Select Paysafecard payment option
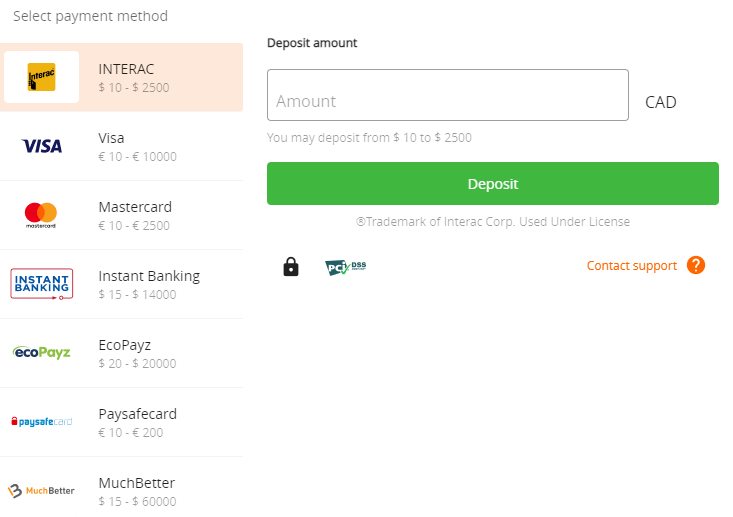The height and width of the screenshot is (517, 733). [122, 422]
